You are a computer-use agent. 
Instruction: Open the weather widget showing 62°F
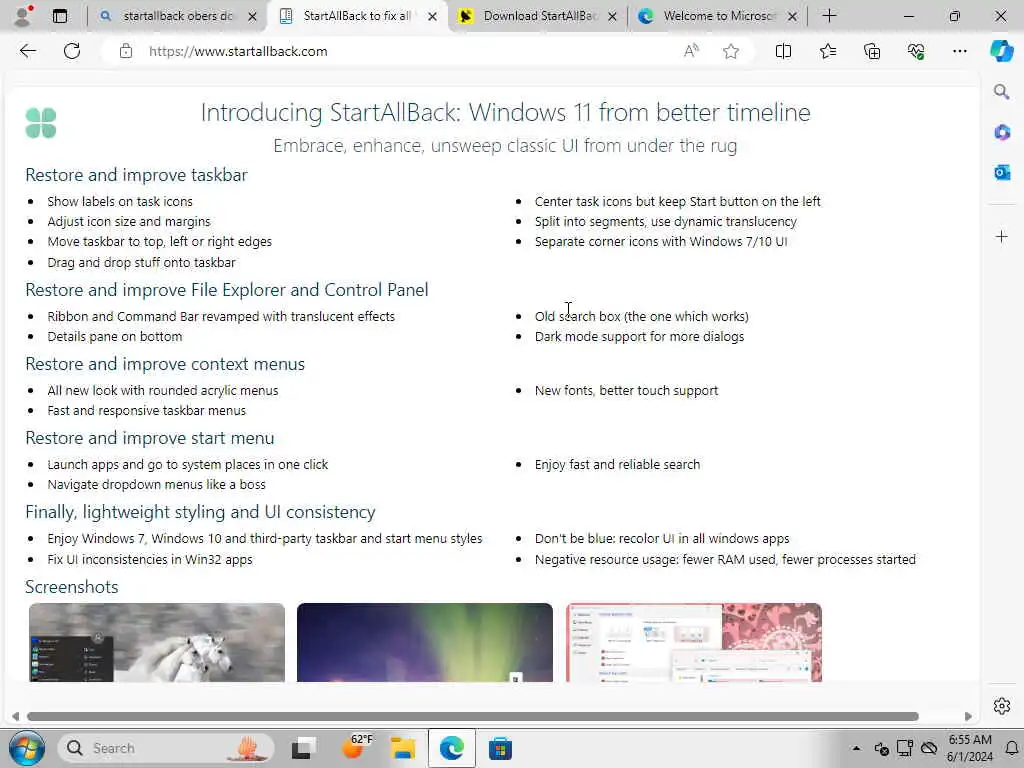click(x=358, y=747)
